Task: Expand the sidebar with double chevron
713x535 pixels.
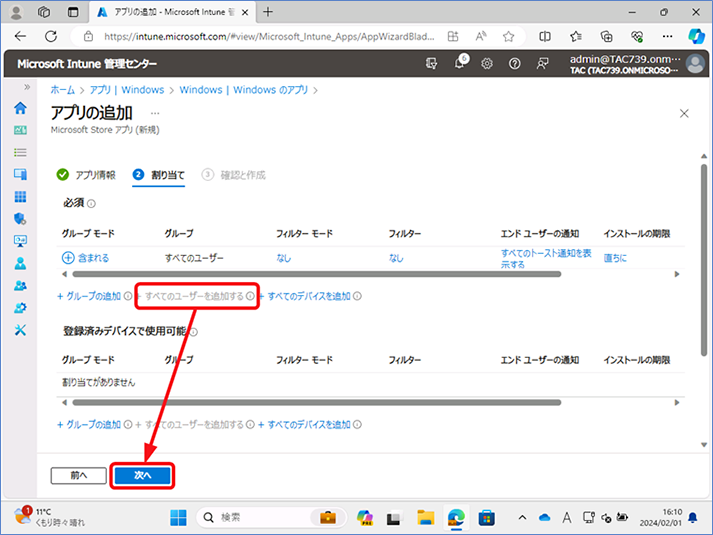Action: click(x=27, y=87)
